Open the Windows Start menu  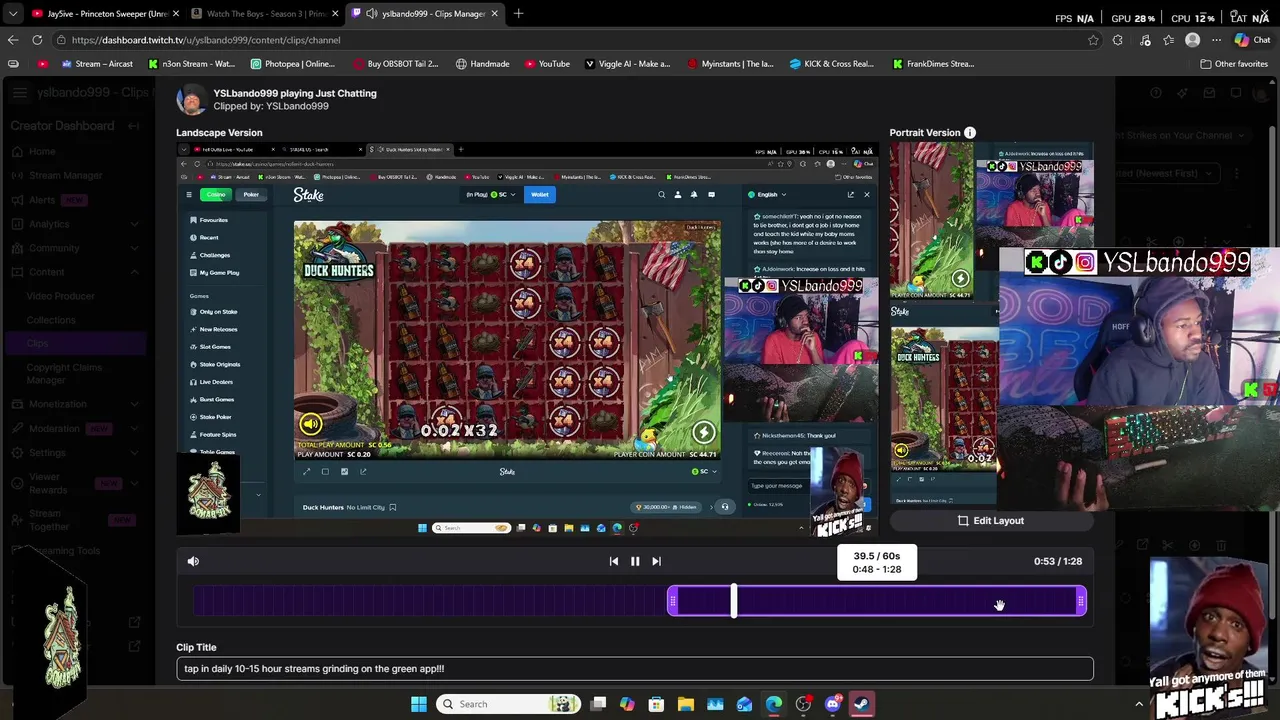(419, 704)
